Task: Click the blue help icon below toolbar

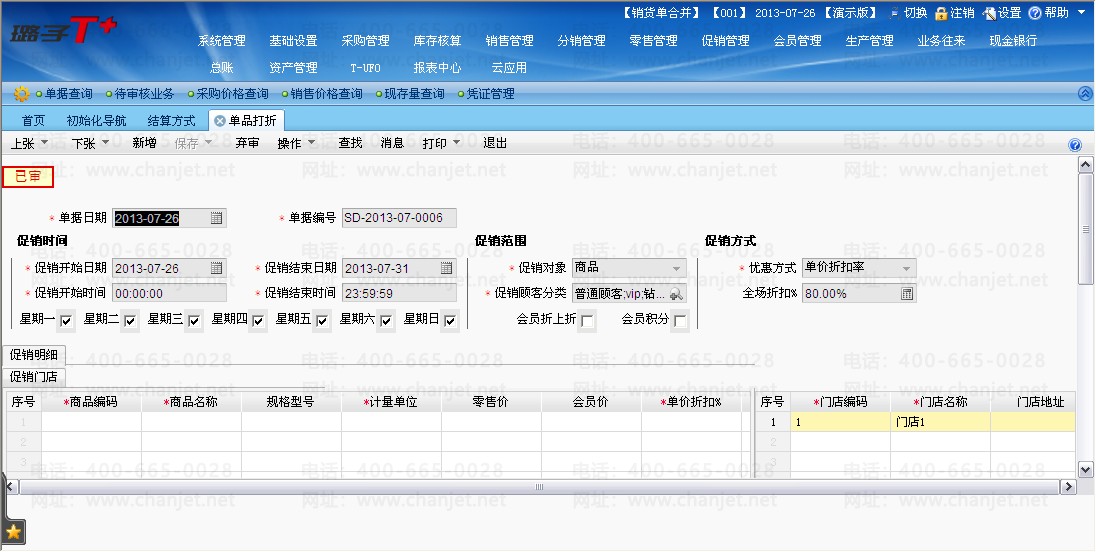Action: (1075, 145)
